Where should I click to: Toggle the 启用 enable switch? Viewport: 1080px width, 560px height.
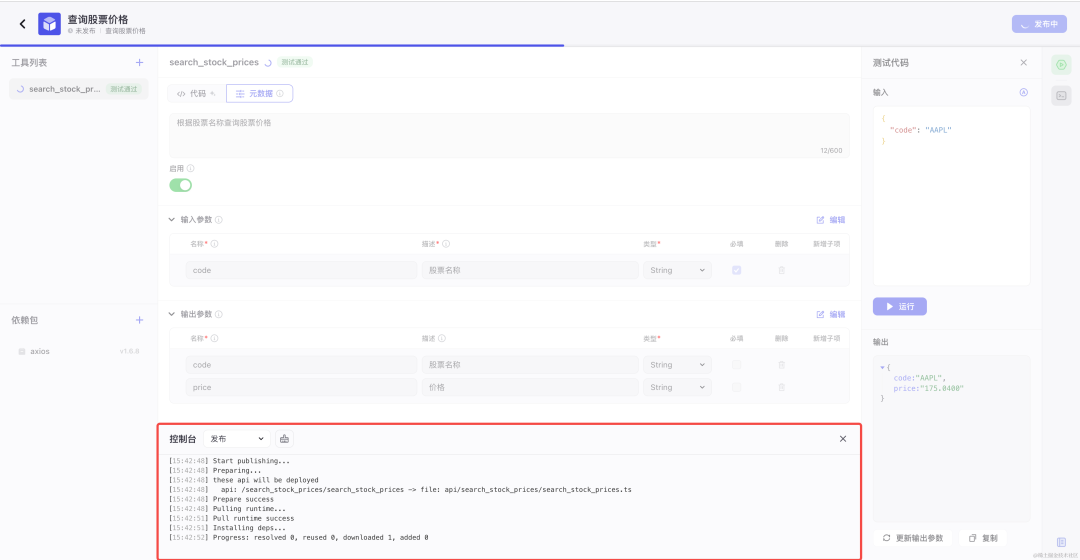[x=180, y=185]
